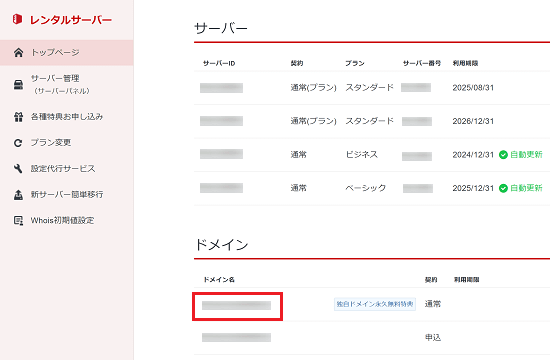The image size is (550, 360).
Task: Click 自動更新 label on ビジネス plan row
Action: coord(526,155)
